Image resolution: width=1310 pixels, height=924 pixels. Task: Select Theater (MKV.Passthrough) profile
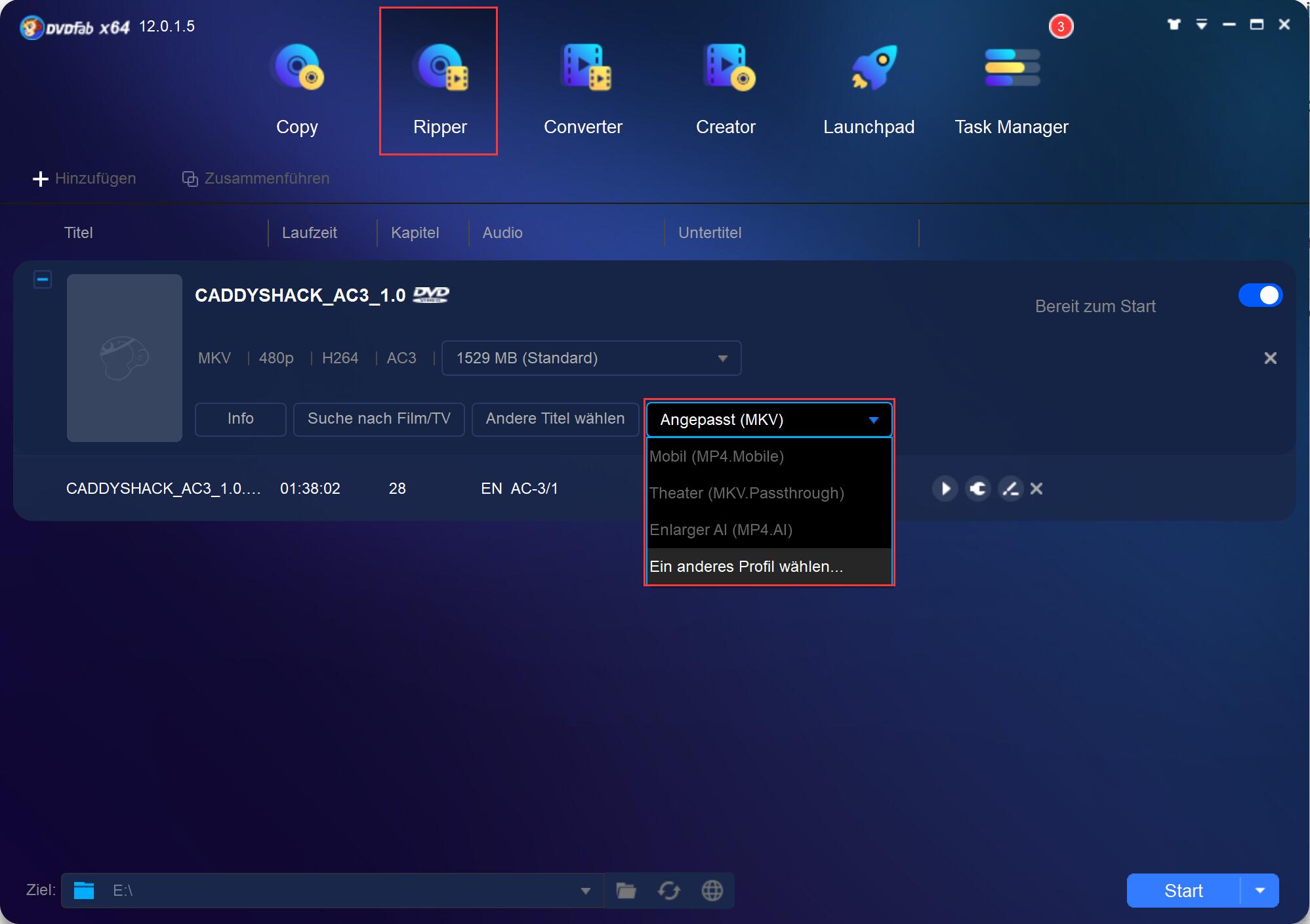(769, 493)
